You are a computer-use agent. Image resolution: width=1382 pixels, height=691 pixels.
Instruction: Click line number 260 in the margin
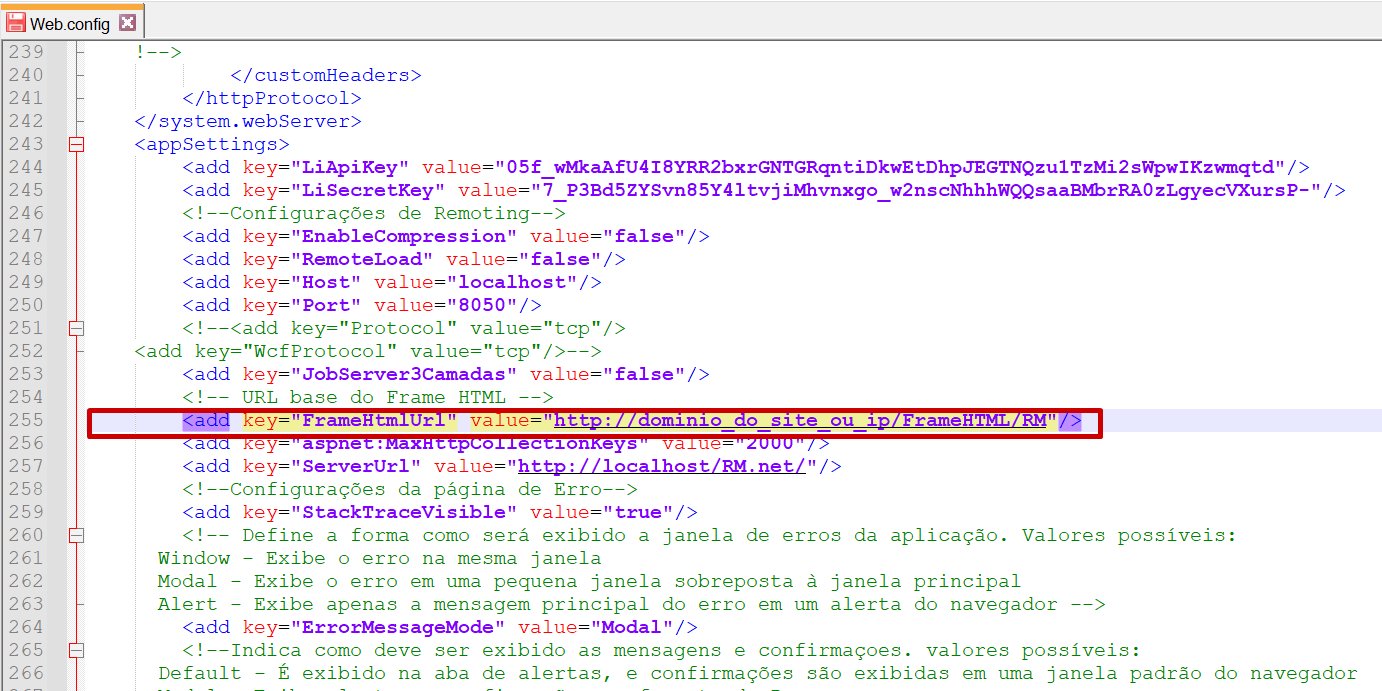pos(26,535)
